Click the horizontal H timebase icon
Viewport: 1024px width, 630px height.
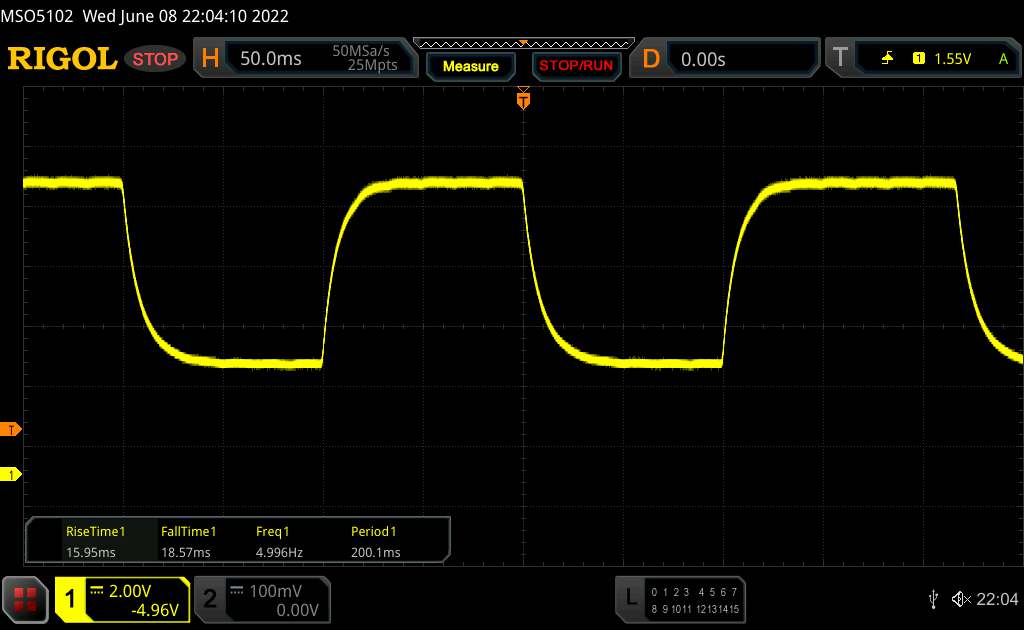(210, 59)
